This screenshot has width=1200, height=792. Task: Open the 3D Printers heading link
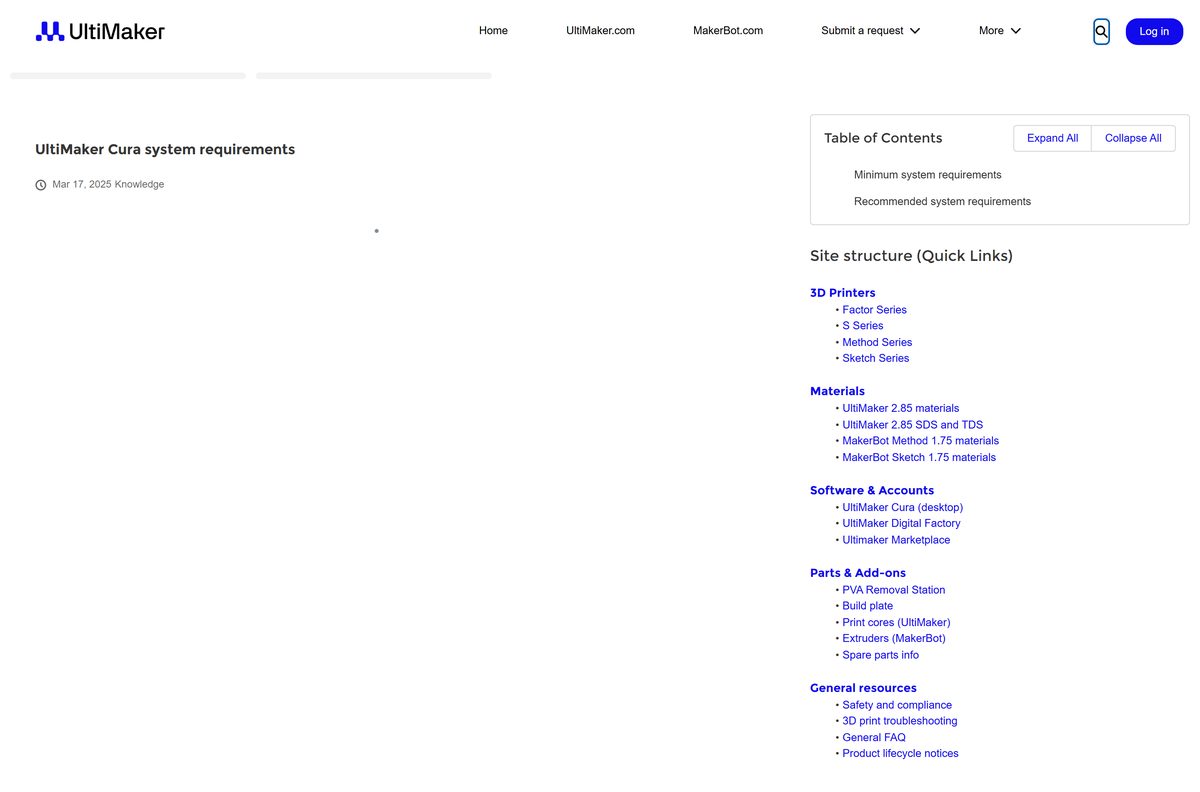tap(842, 293)
